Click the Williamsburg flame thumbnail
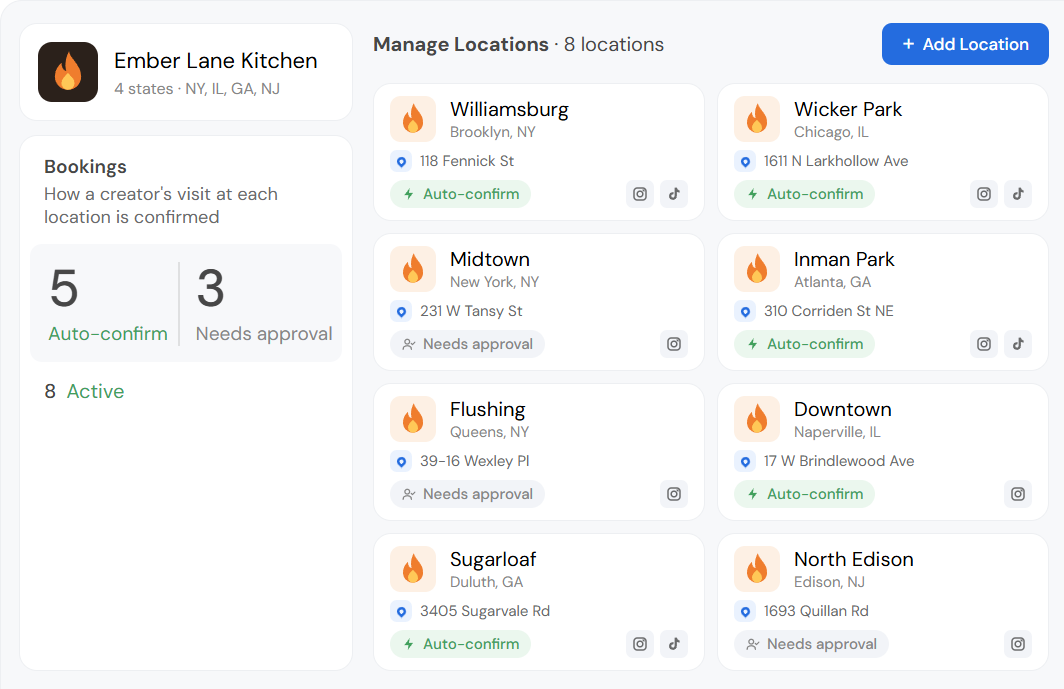 (x=413, y=119)
